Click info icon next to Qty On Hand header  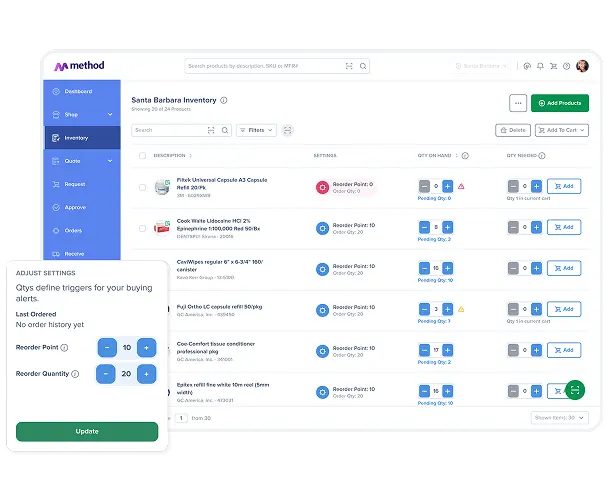point(465,156)
